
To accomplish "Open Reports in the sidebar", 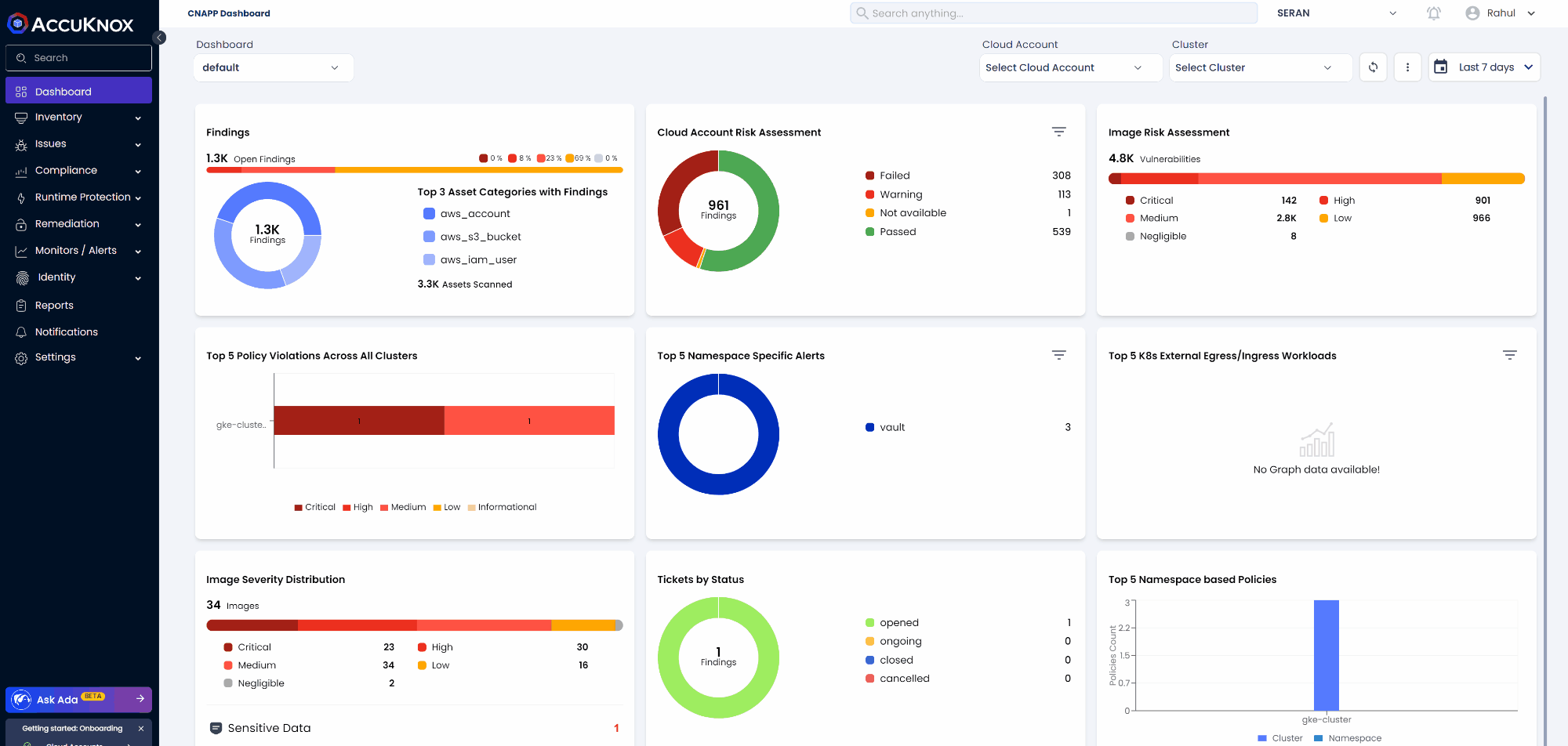I will (54, 306).
